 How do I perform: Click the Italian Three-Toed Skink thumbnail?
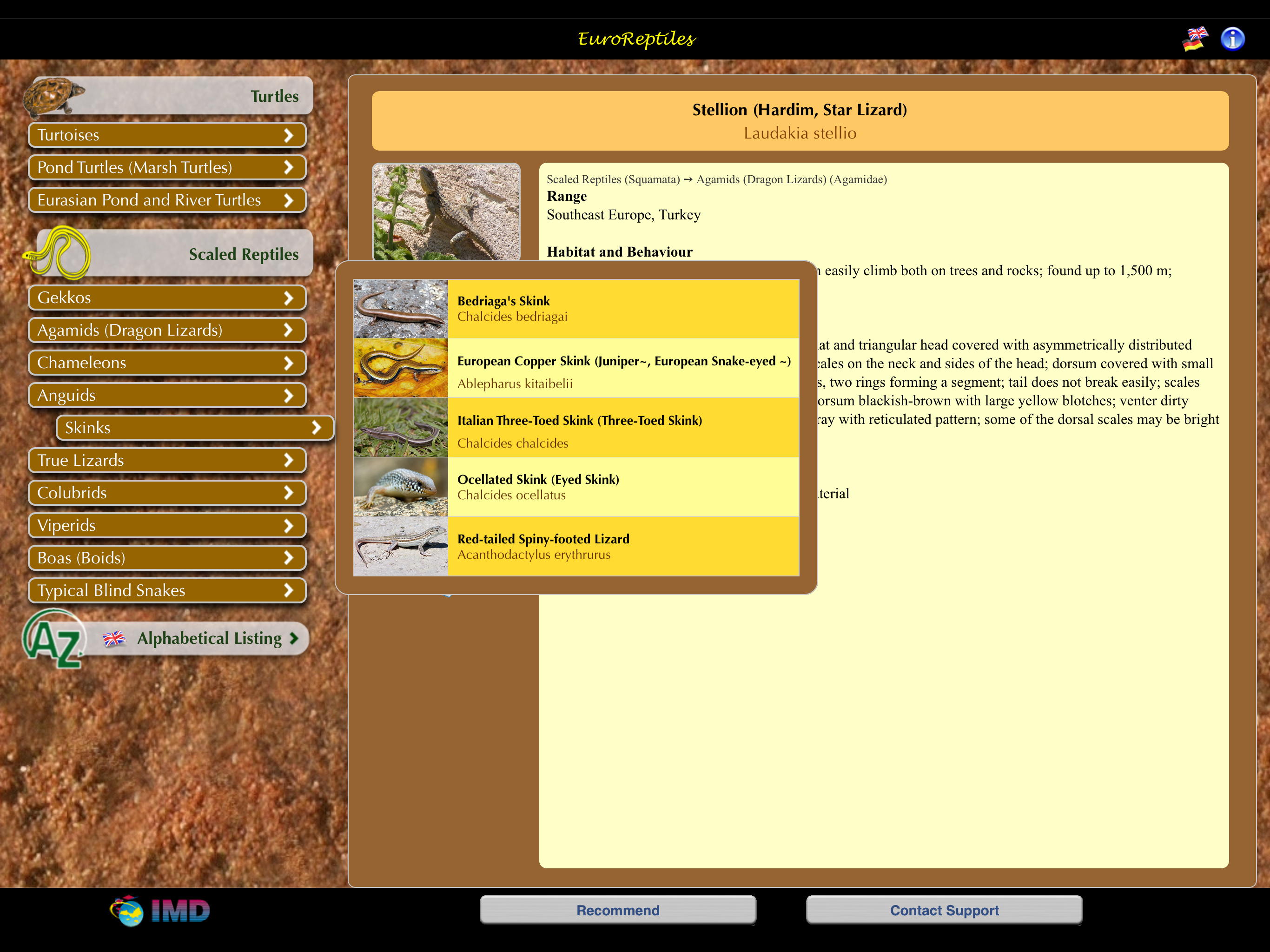401,428
